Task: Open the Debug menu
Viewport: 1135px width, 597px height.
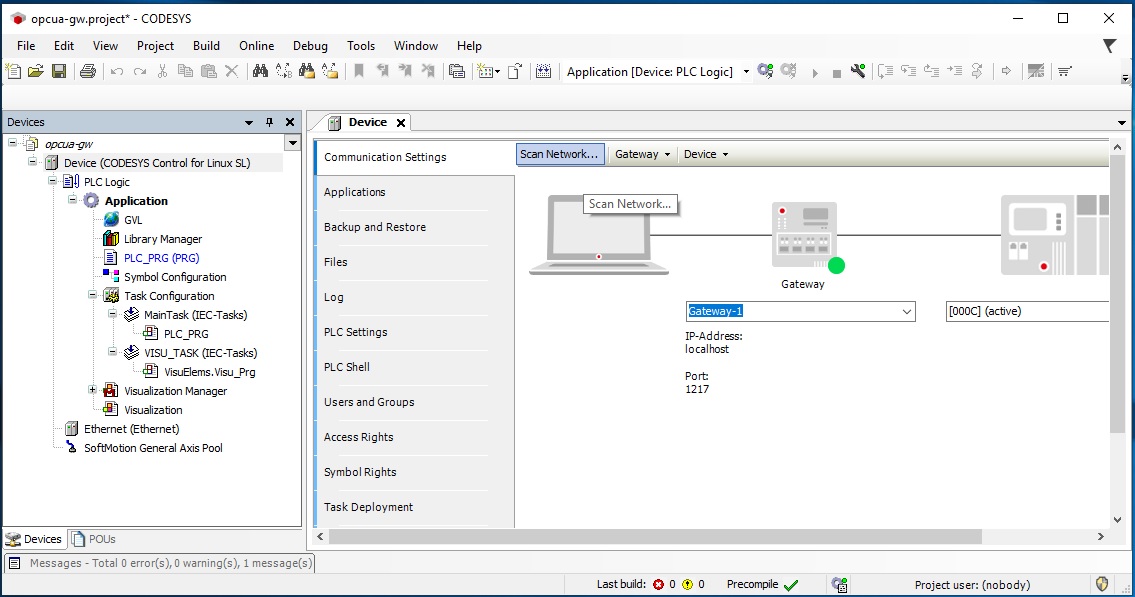Action: pyautogui.click(x=311, y=46)
